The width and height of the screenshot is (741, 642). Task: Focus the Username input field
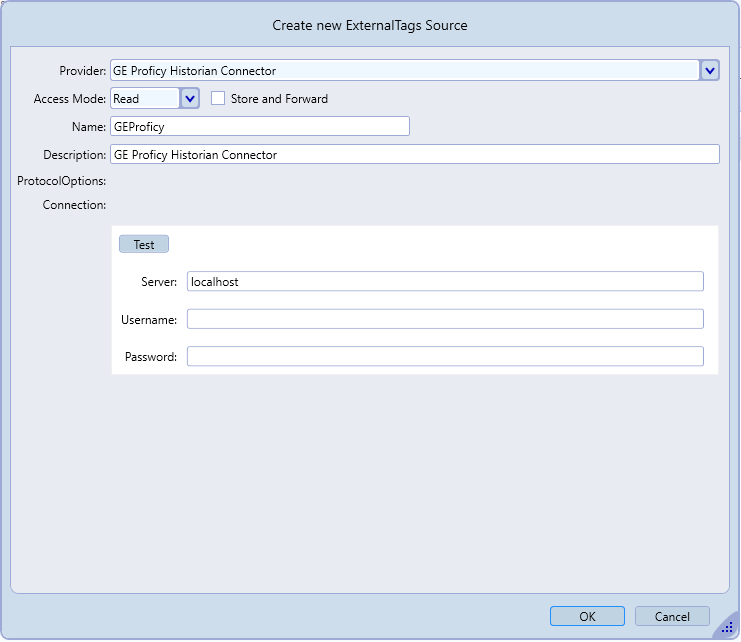[x=445, y=319]
